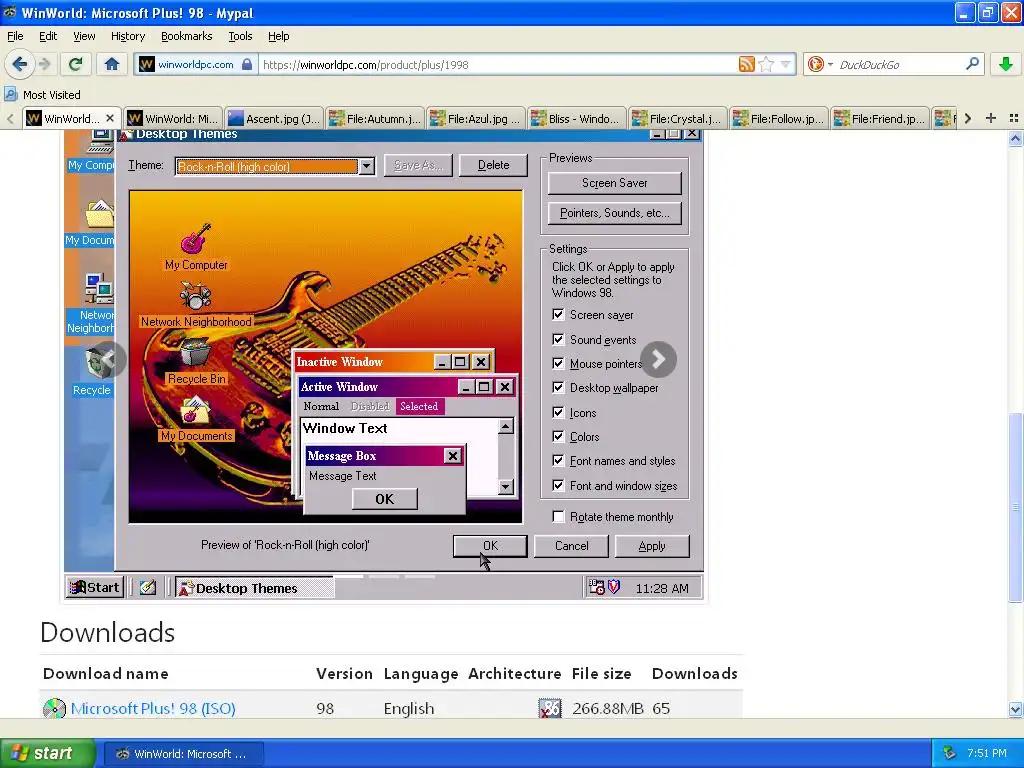1024x768 pixels.
Task: Open the Help menu
Action: tap(278, 36)
